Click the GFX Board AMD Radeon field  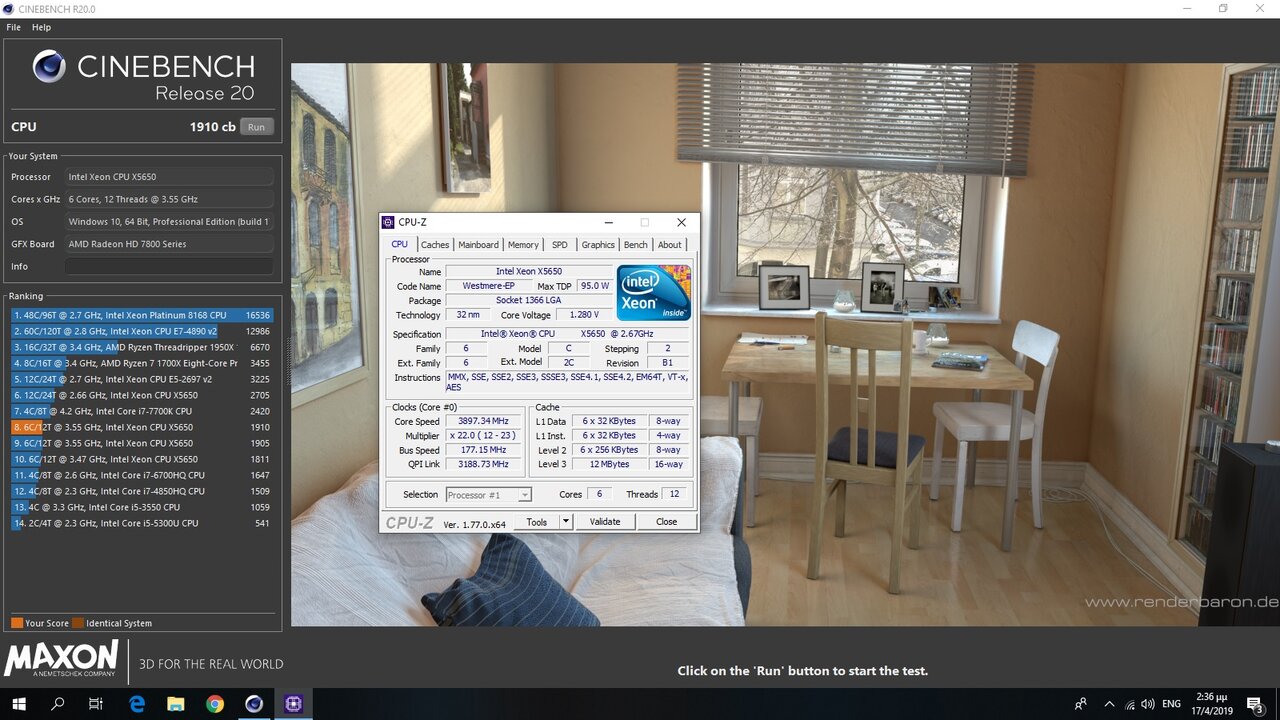169,244
